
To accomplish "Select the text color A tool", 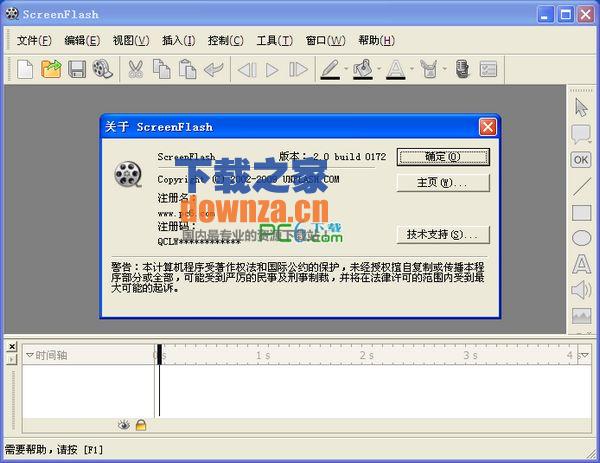I will (396, 69).
